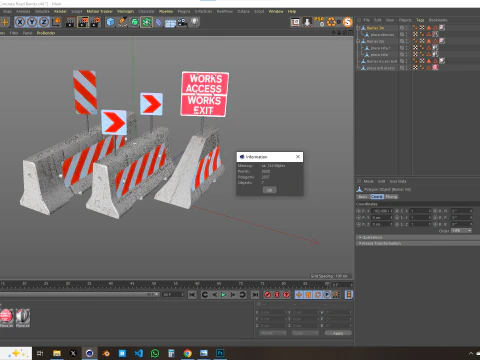Click the spline pen tool icon

click(x=122, y=22)
